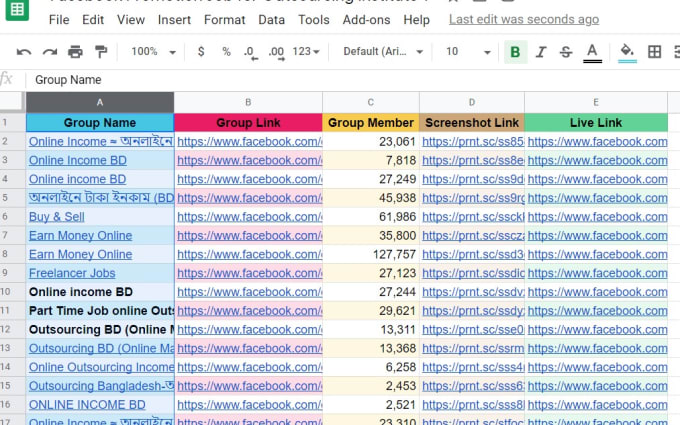Open the Live Link URL in row 9

click(597, 273)
